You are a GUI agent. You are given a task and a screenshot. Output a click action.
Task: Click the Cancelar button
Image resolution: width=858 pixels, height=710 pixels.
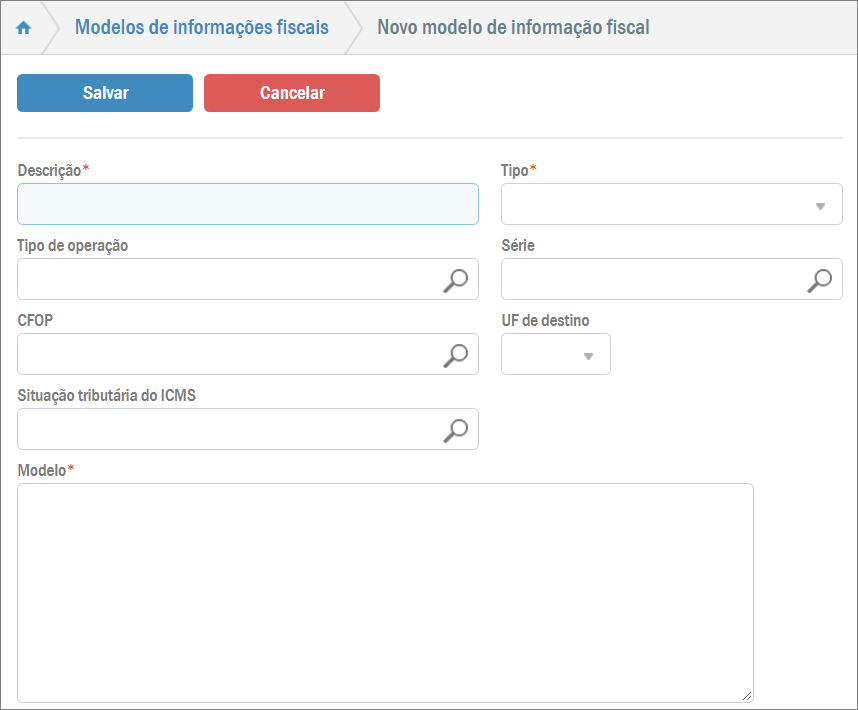tap(292, 93)
